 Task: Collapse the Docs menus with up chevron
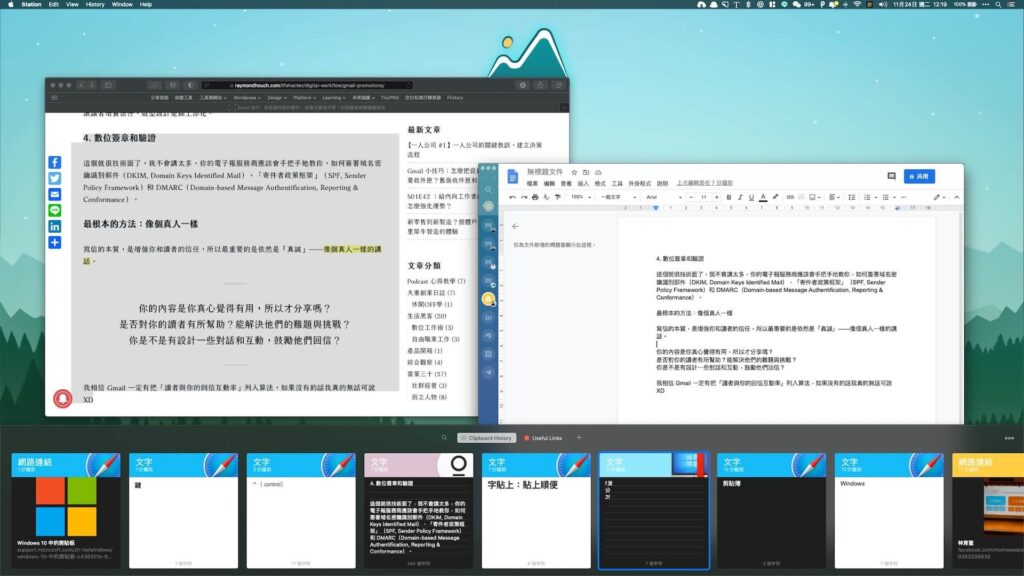pyautogui.click(x=957, y=197)
